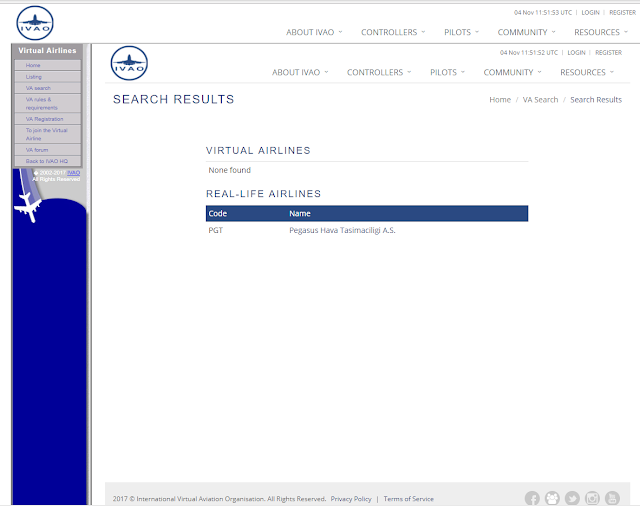The image size is (640, 518).
Task: Expand the outer COMMUNITY dropdown
Action: point(526,32)
